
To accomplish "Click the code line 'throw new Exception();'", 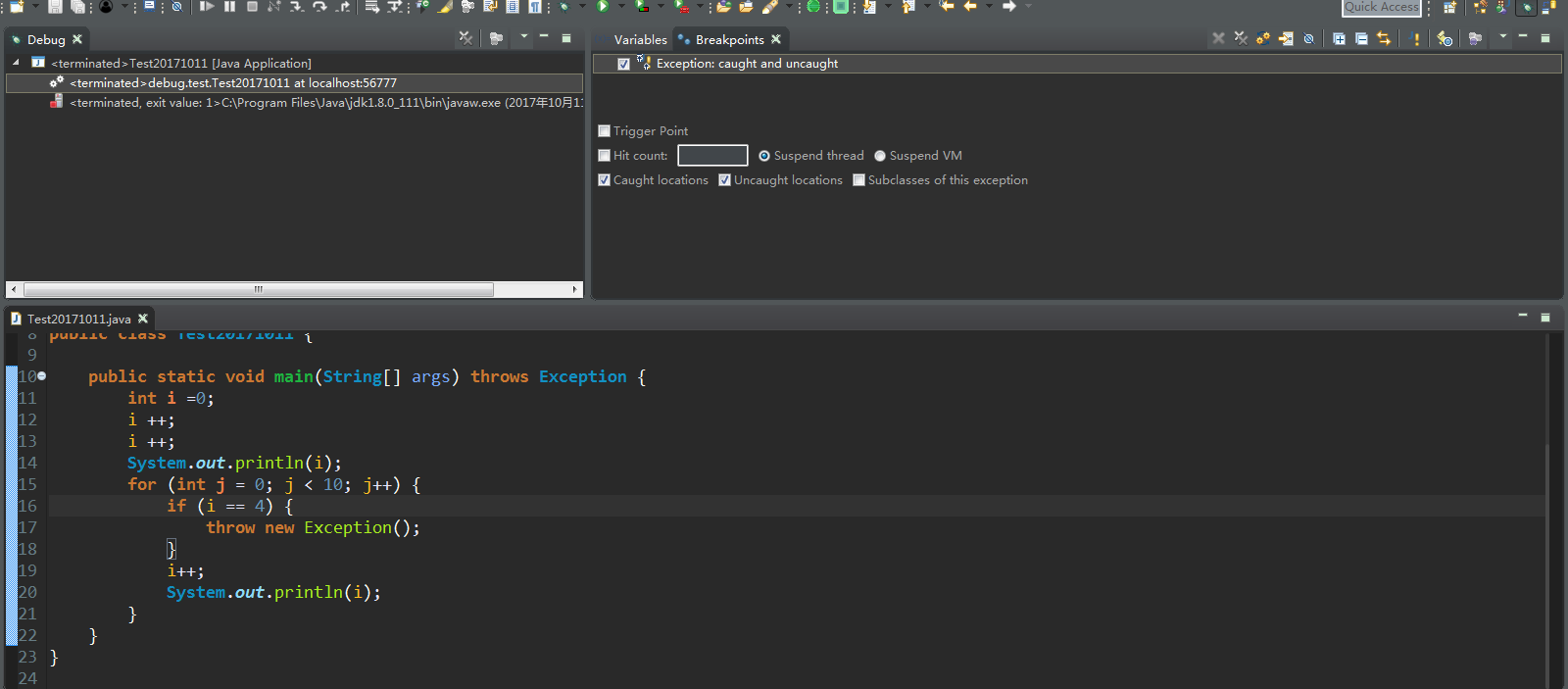I will tap(313, 527).
